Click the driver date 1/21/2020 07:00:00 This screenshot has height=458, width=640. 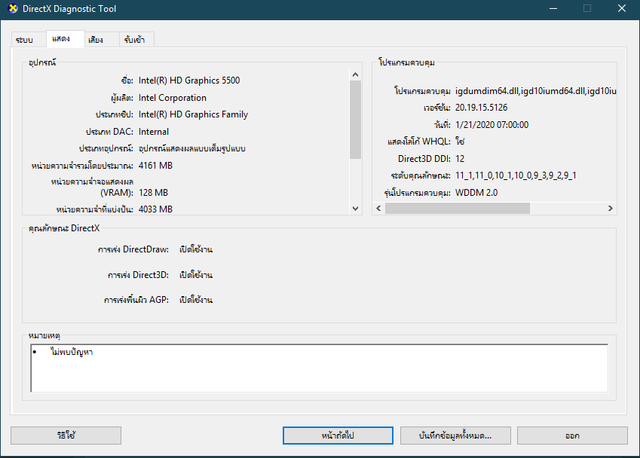click(492, 125)
